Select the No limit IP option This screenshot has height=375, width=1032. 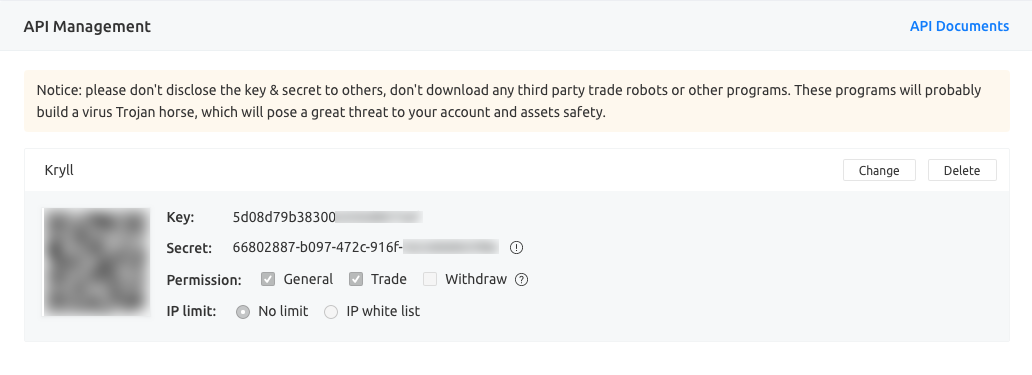[243, 312]
